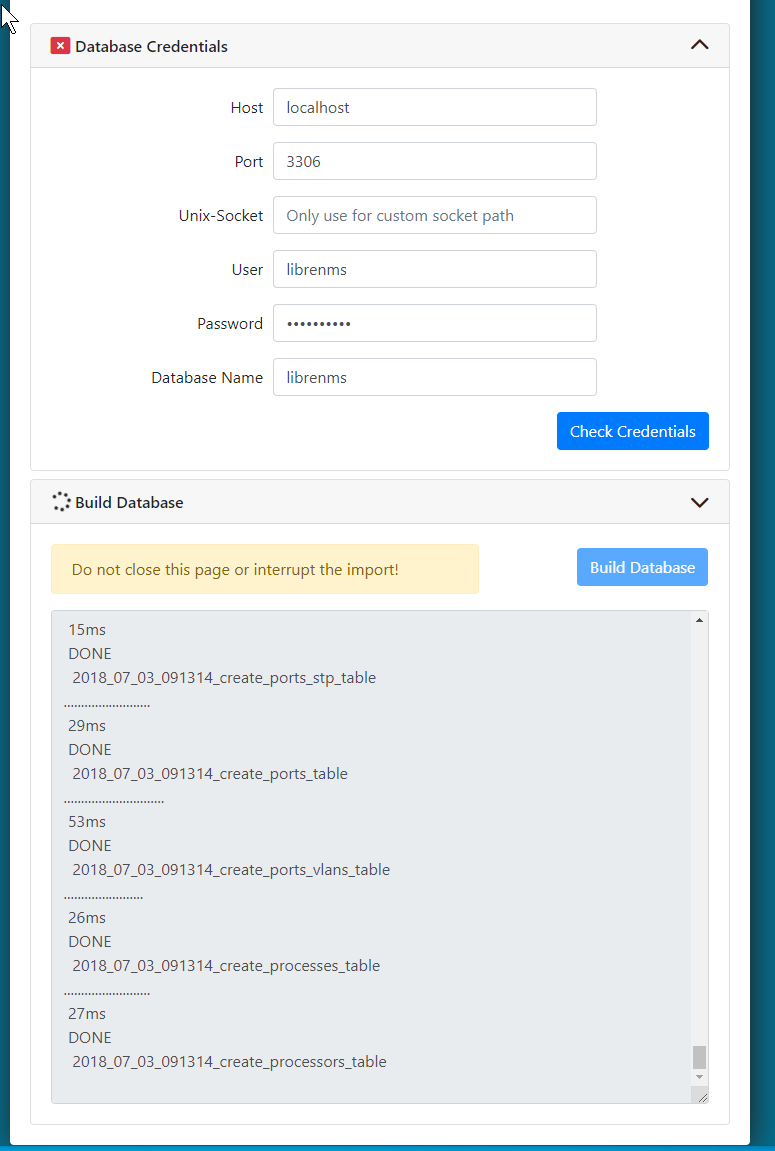Click the 'Do not close this page' warning

[265, 569]
